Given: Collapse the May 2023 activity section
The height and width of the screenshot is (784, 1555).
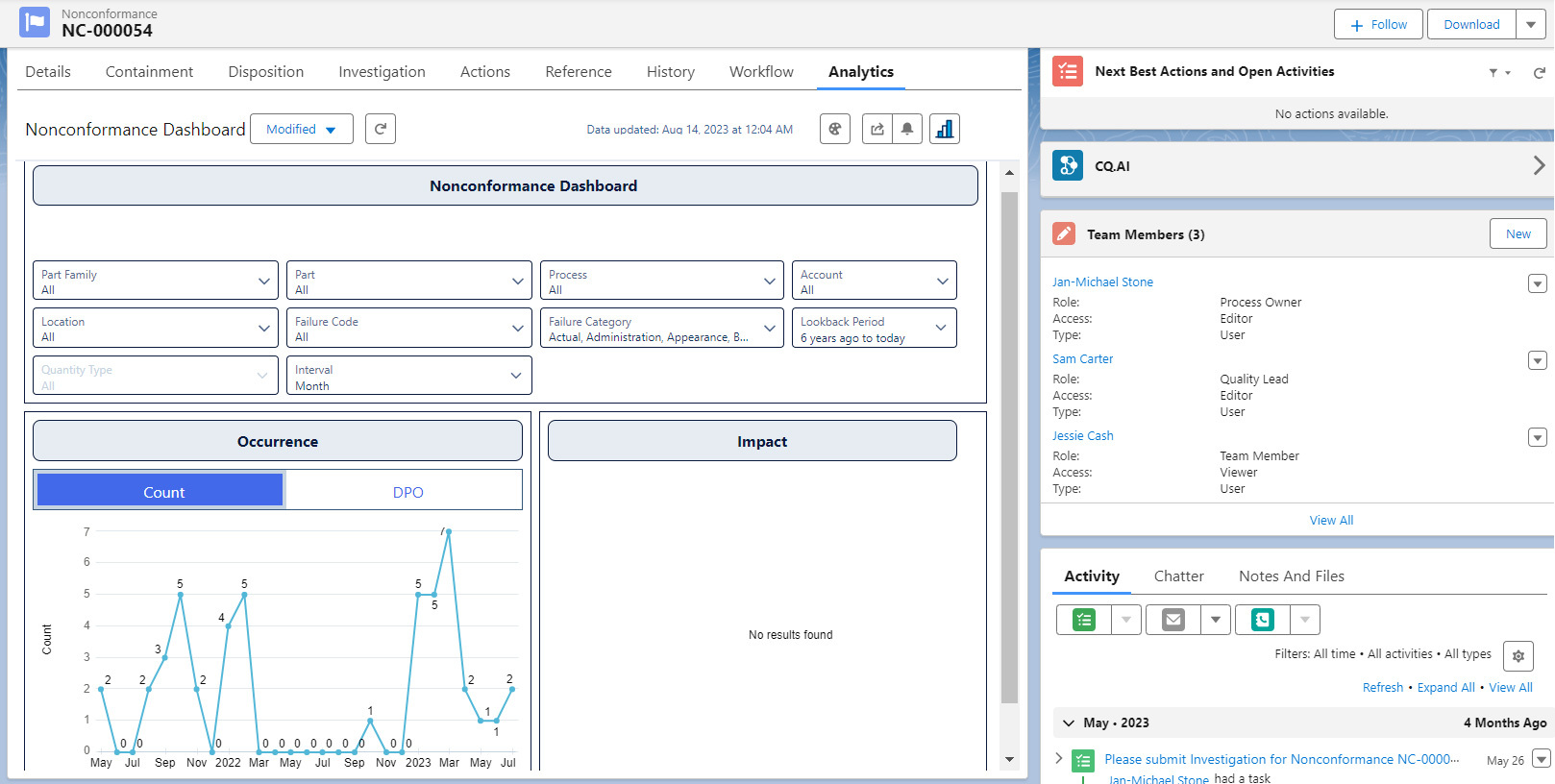Looking at the screenshot, I should point(1069,723).
